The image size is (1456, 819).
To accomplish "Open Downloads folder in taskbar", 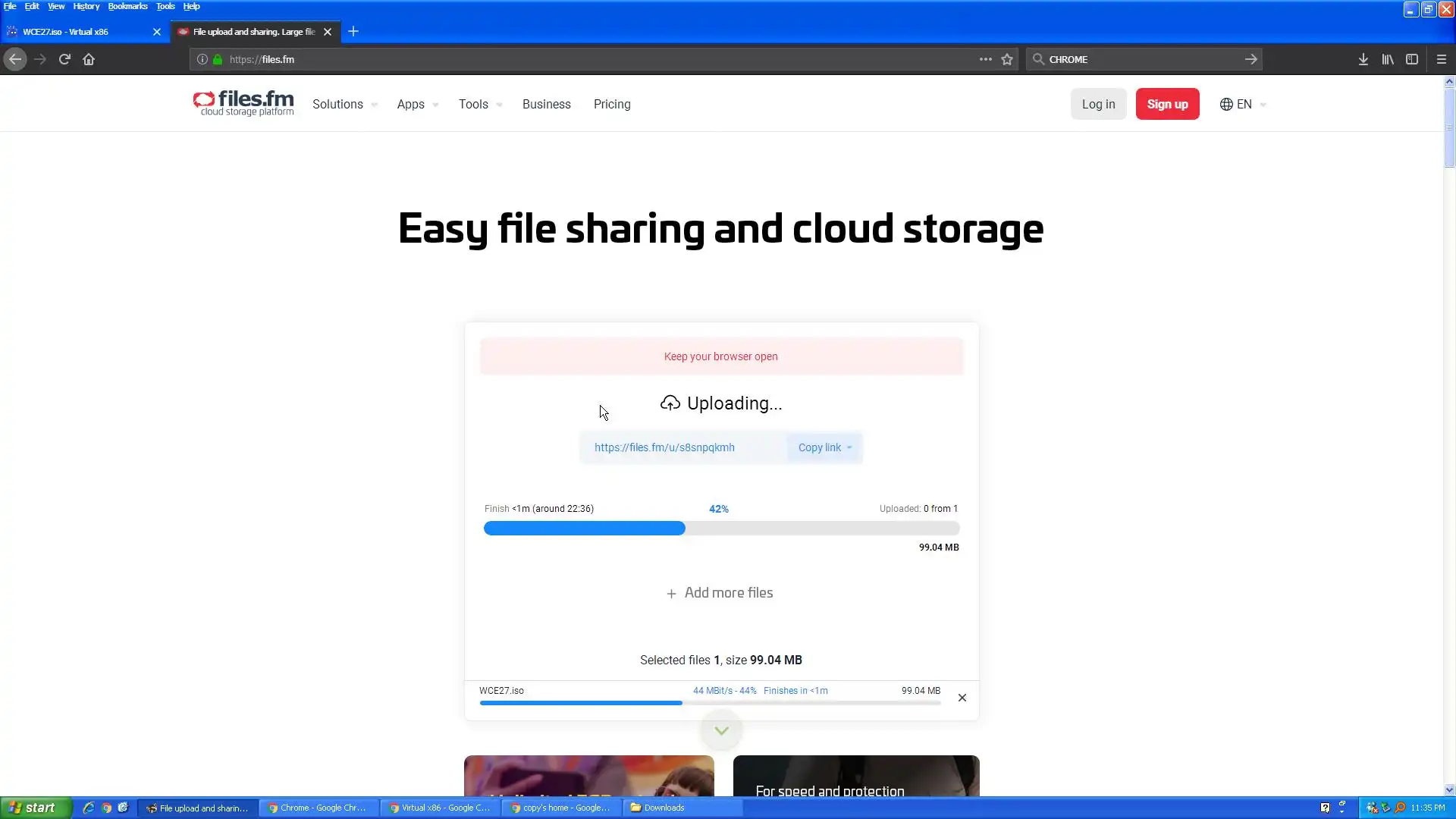I will point(657,808).
